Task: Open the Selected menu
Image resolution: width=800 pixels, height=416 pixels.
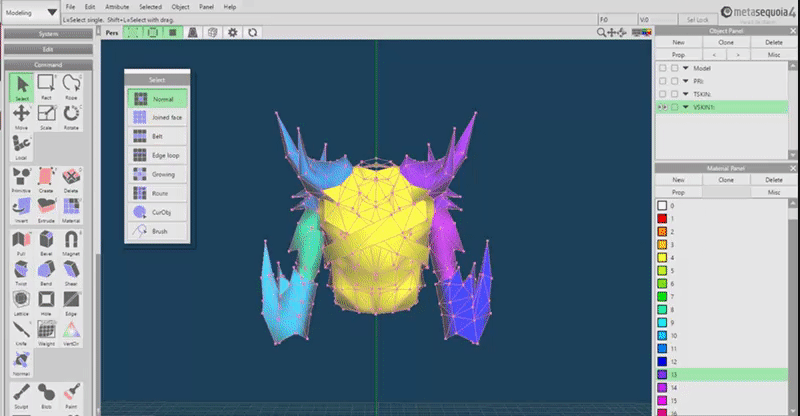Action: click(151, 7)
